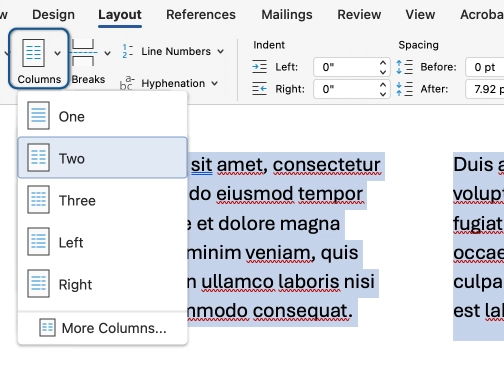Image resolution: width=504 pixels, height=379 pixels.
Task: Choose Left column layout
Action: (102, 242)
